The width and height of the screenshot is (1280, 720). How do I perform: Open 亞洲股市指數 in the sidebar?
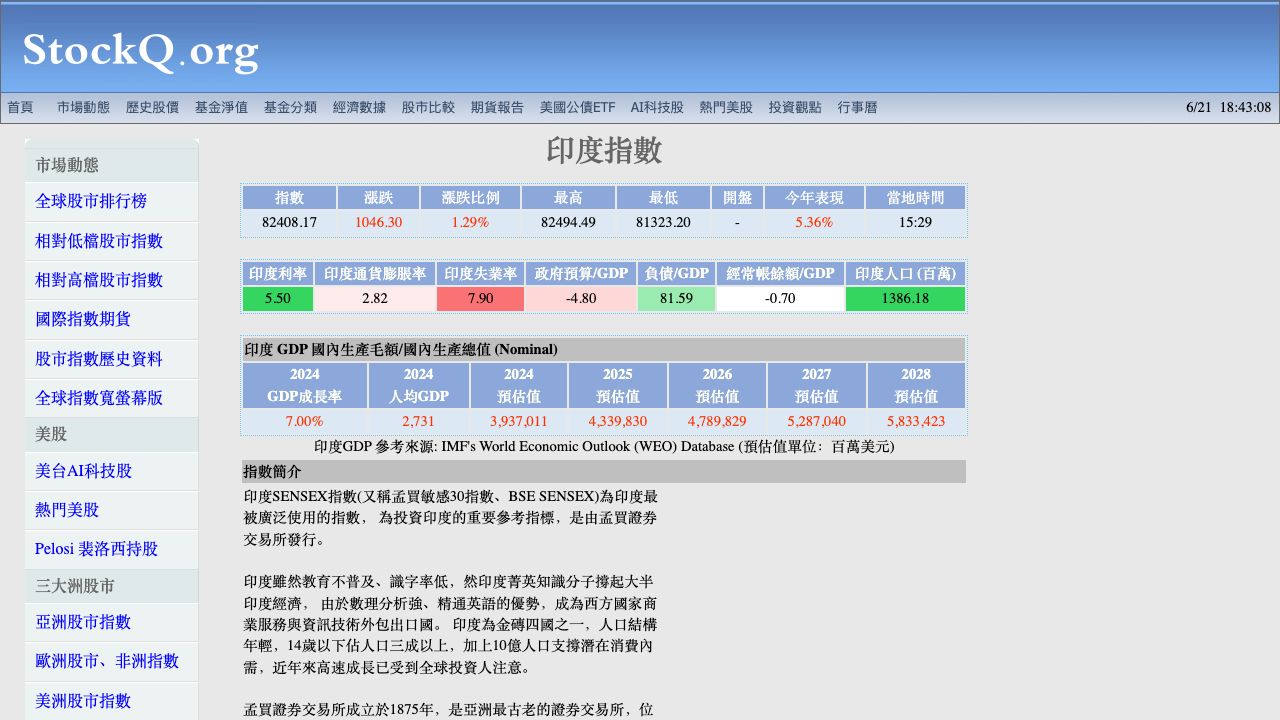coord(83,622)
